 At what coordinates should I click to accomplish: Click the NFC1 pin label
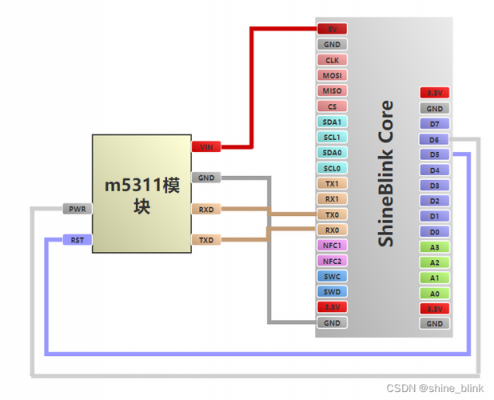332,246
